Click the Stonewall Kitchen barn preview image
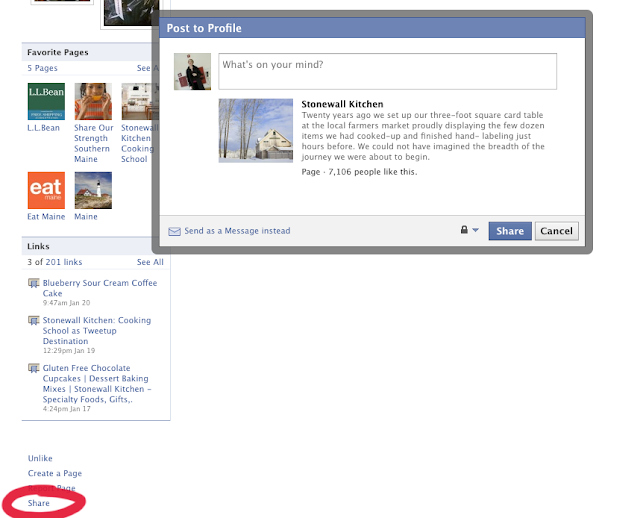The image size is (640, 518). pyautogui.click(x=256, y=131)
